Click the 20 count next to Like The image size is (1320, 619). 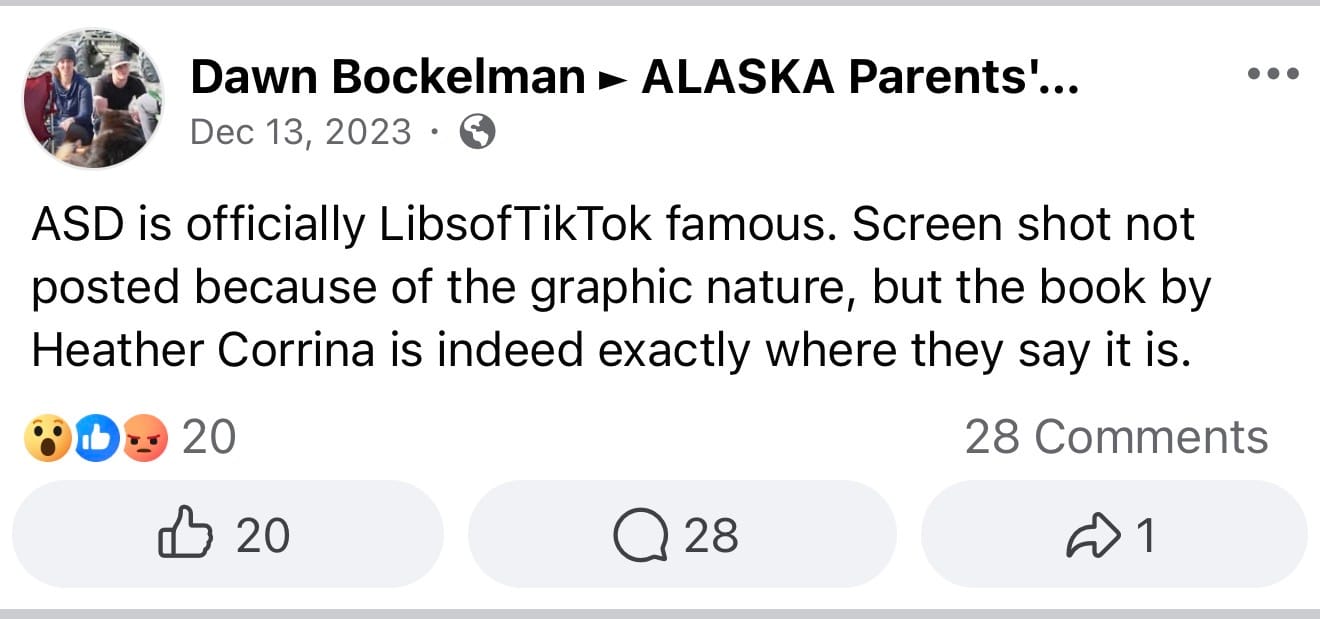pos(262,534)
